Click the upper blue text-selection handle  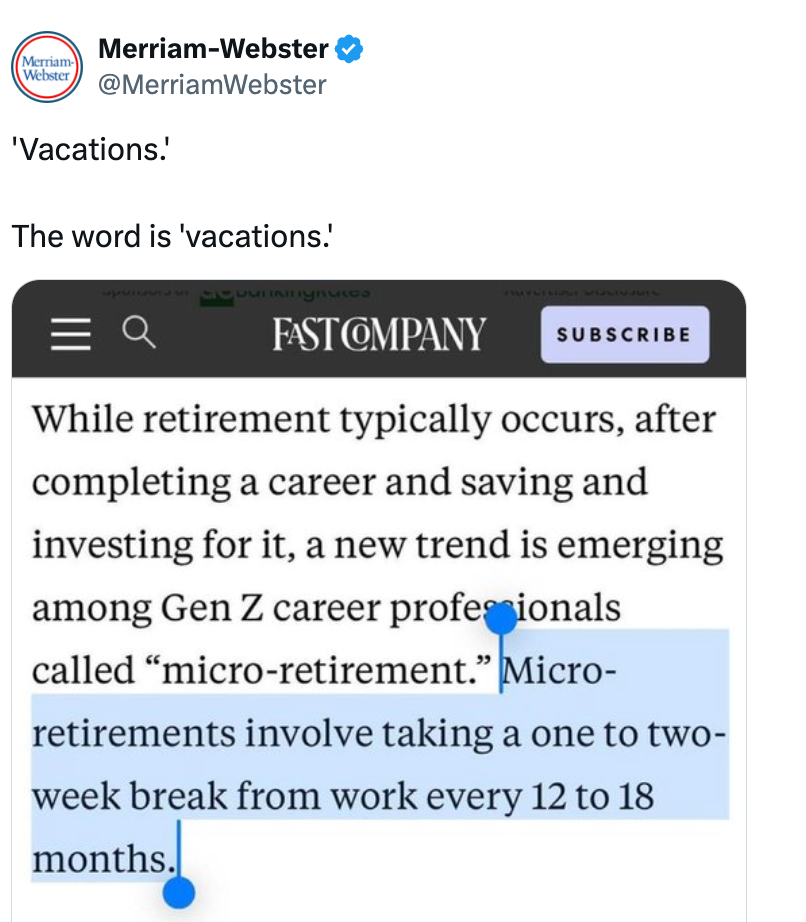pos(502,619)
